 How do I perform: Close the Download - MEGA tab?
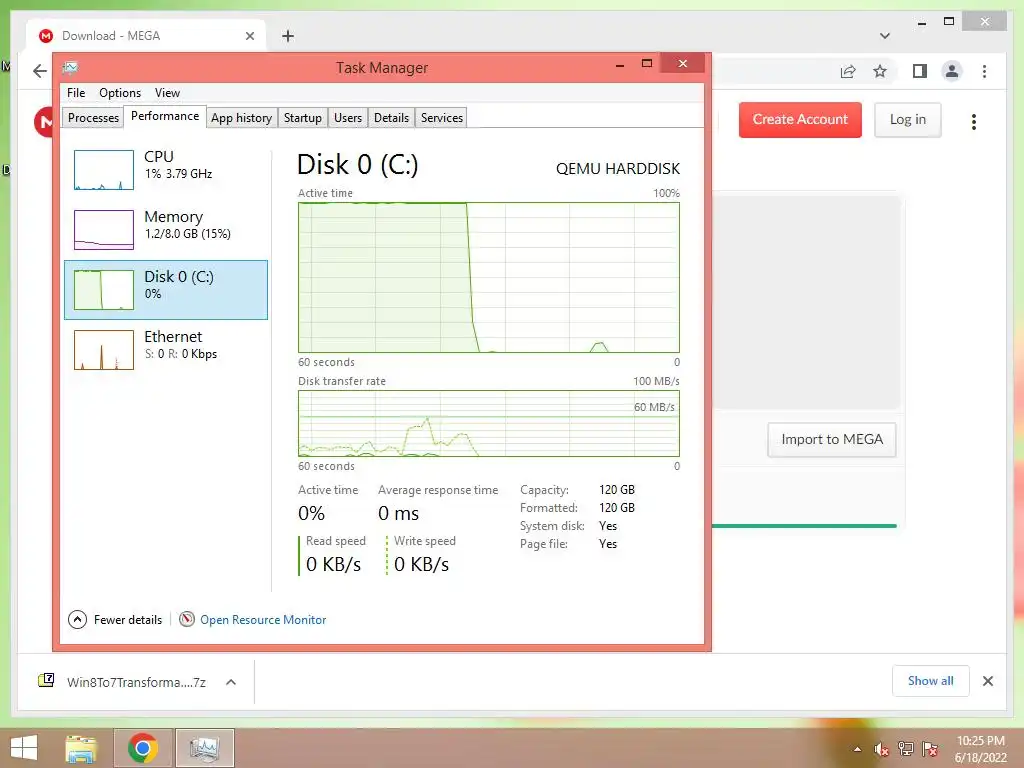(249, 36)
